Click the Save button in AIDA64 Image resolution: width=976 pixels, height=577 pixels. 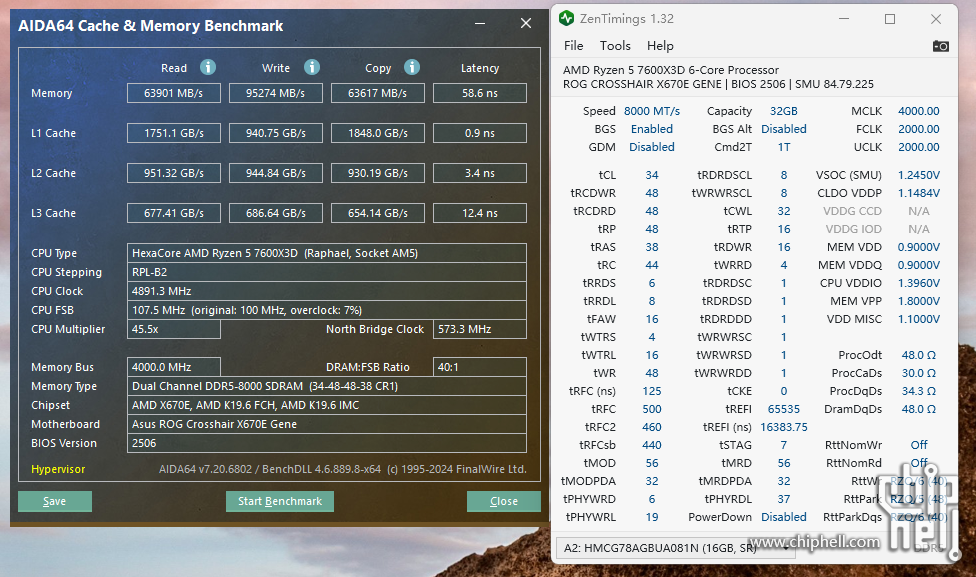click(55, 501)
